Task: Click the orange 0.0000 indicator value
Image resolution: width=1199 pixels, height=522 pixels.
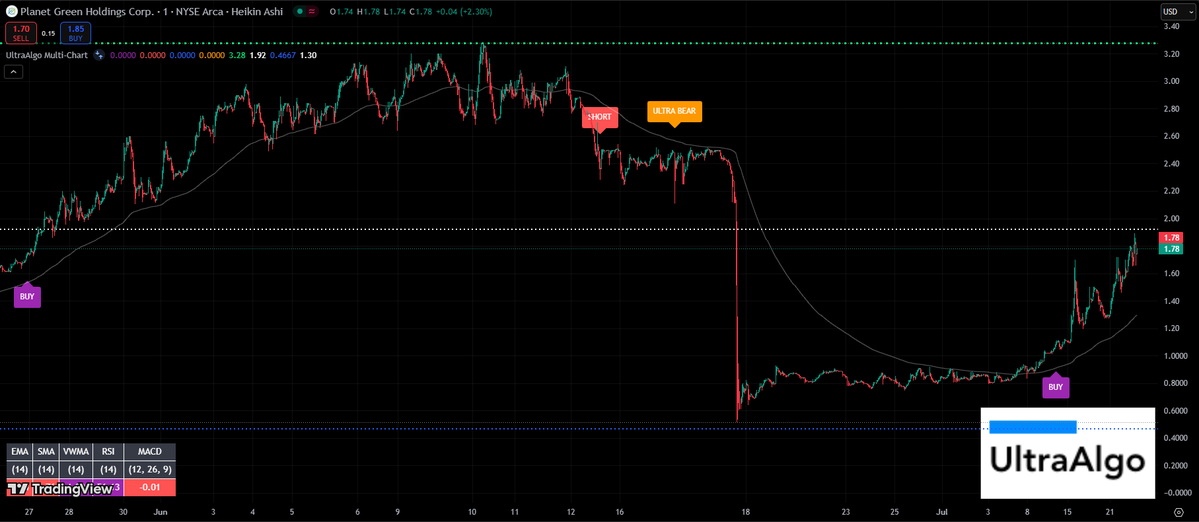Action: pyautogui.click(x=213, y=55)
